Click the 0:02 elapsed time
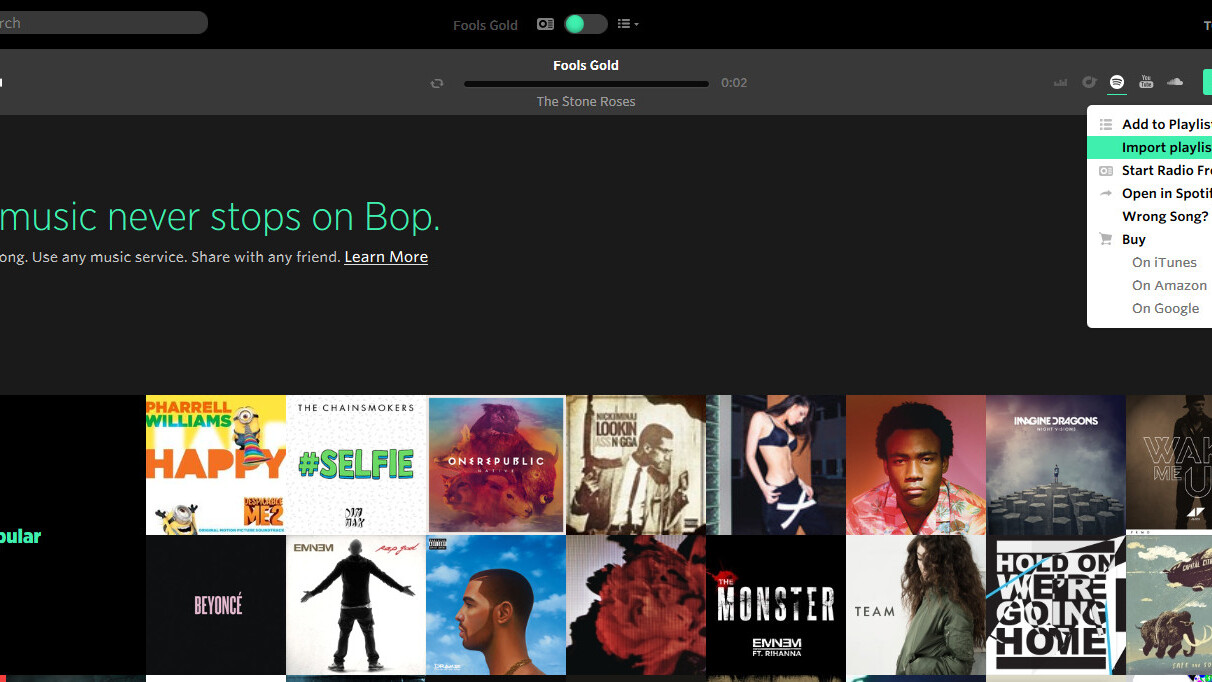1212x682 pixels. click(734, 83)
